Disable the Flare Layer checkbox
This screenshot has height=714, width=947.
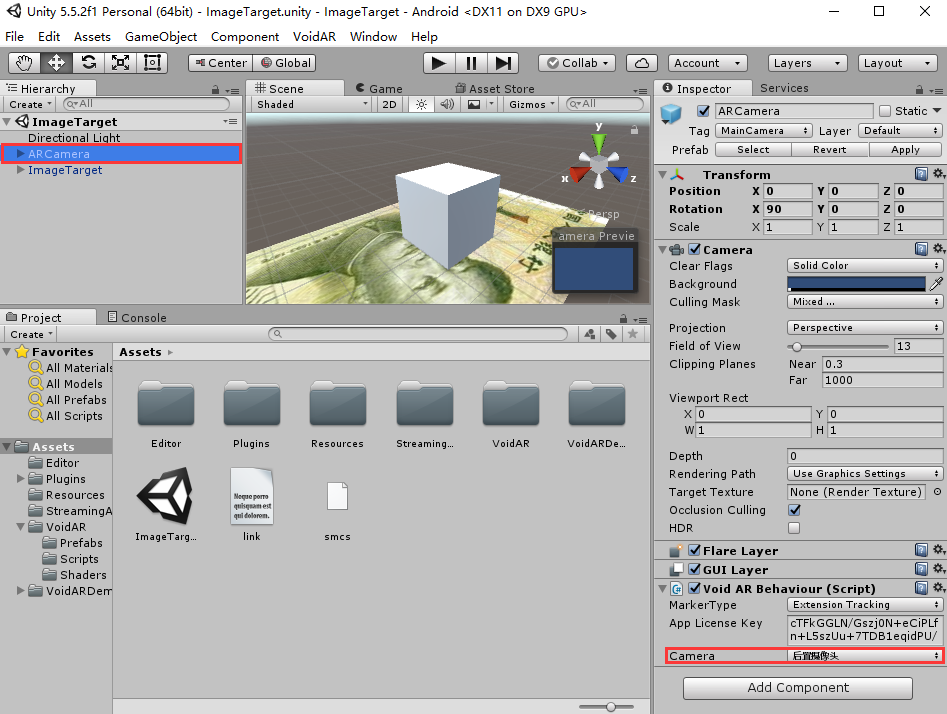tap(695, 550)
